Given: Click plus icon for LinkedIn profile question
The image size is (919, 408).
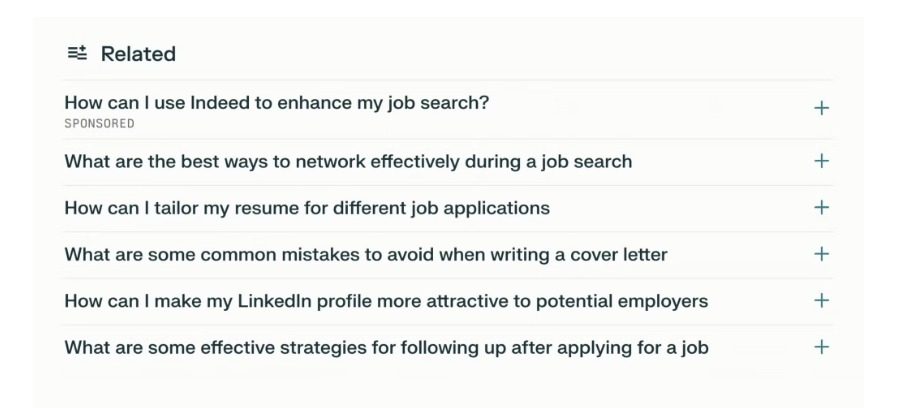Looking at the screenshot, I should click(x=821, y=301).
